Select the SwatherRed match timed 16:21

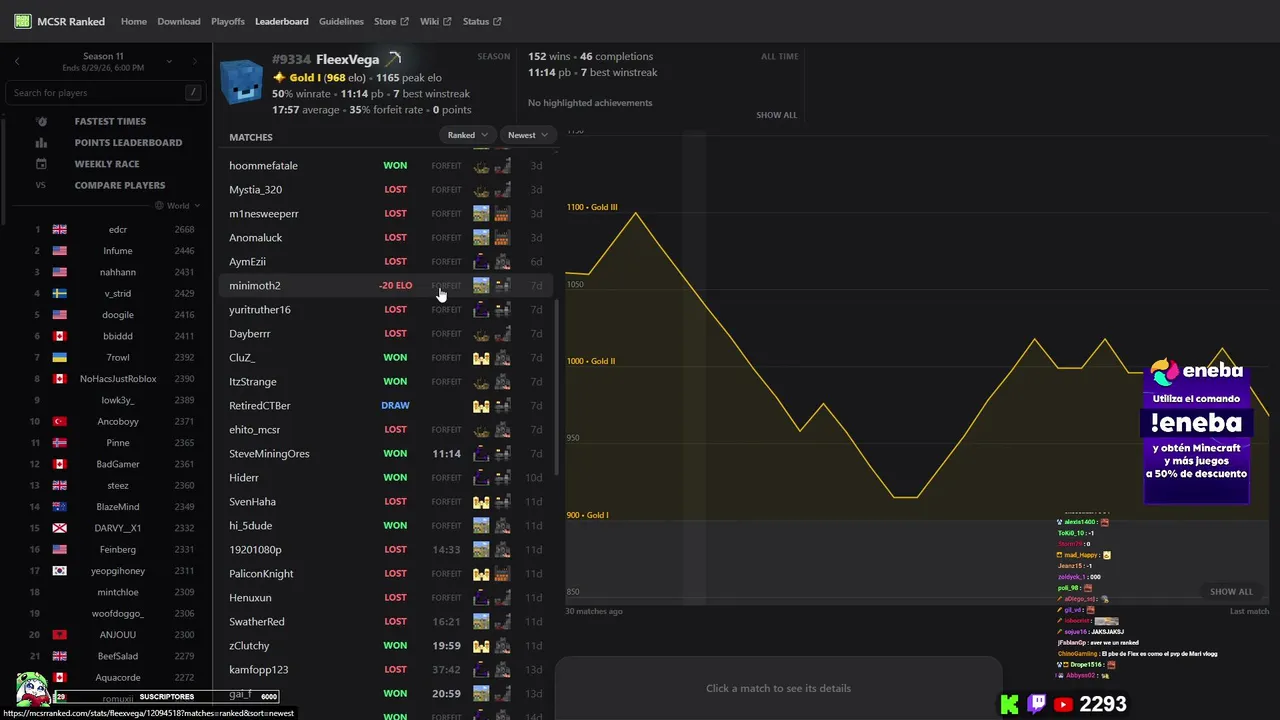point(384,622)
